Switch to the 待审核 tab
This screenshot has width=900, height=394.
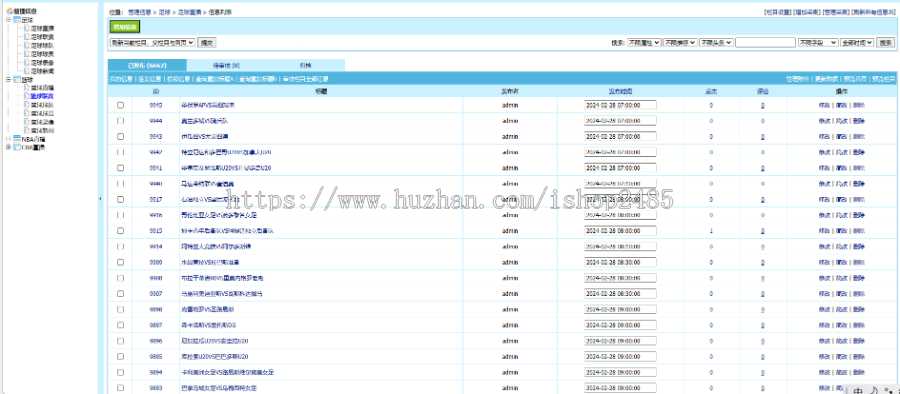click(226, 65)
